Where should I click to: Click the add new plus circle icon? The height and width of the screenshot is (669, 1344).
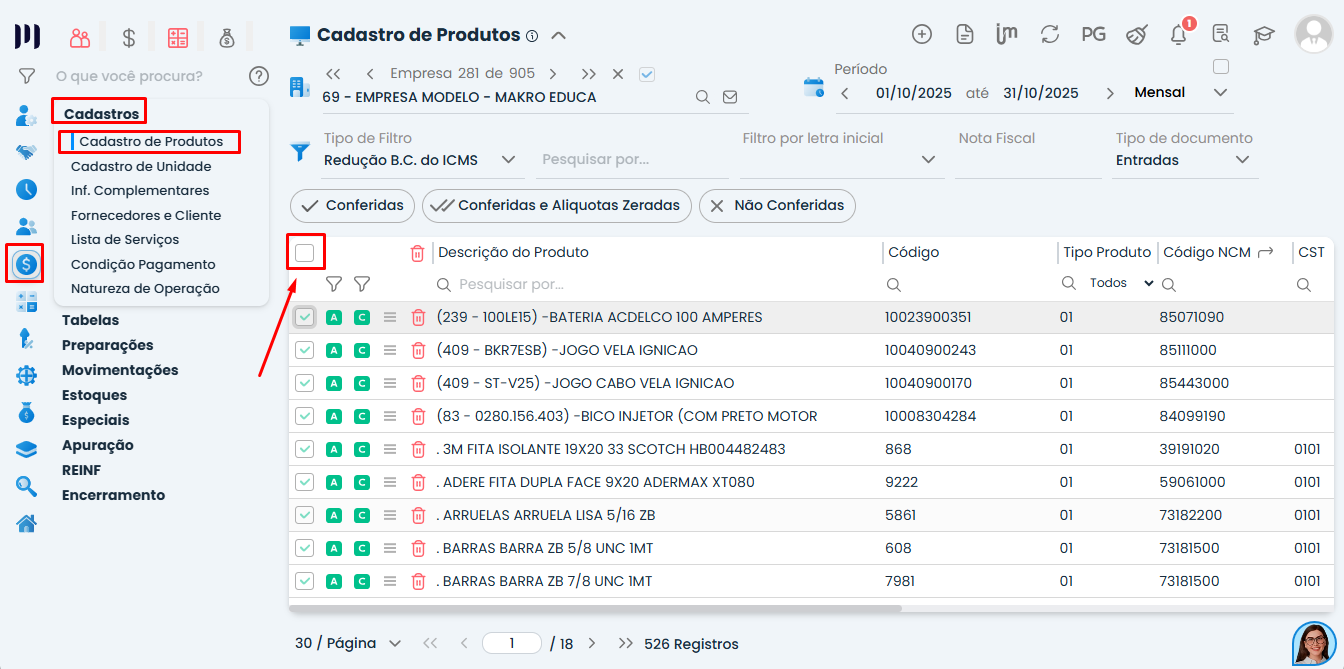pos(922,34)
